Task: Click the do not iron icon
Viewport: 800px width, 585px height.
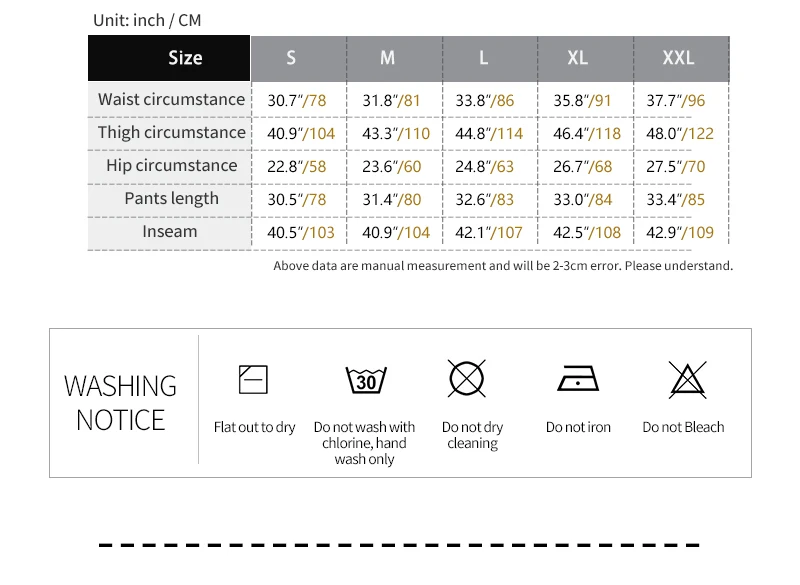Action: [x=578, y=379]
